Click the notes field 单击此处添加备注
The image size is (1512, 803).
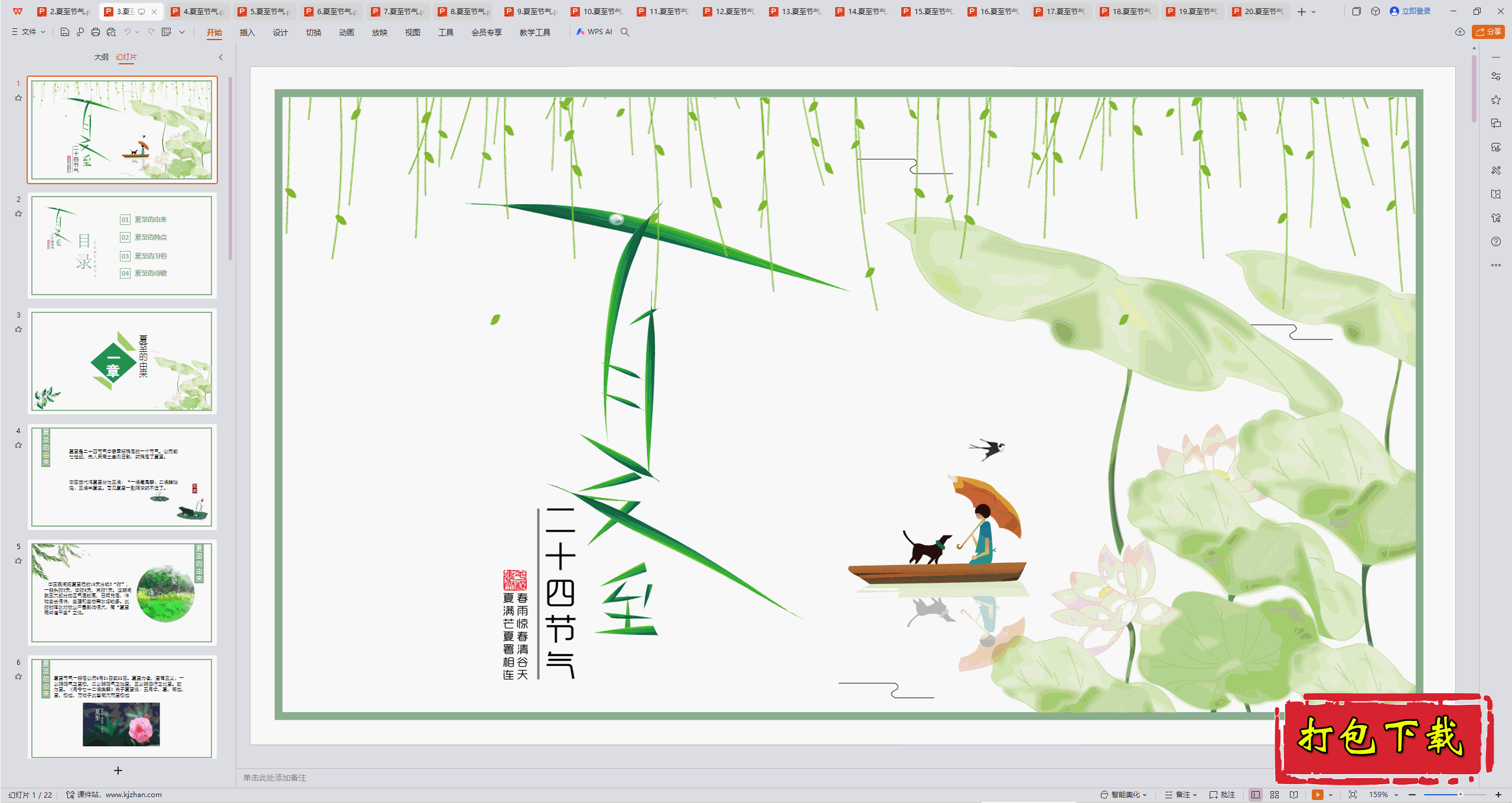[x=275, y=778]
